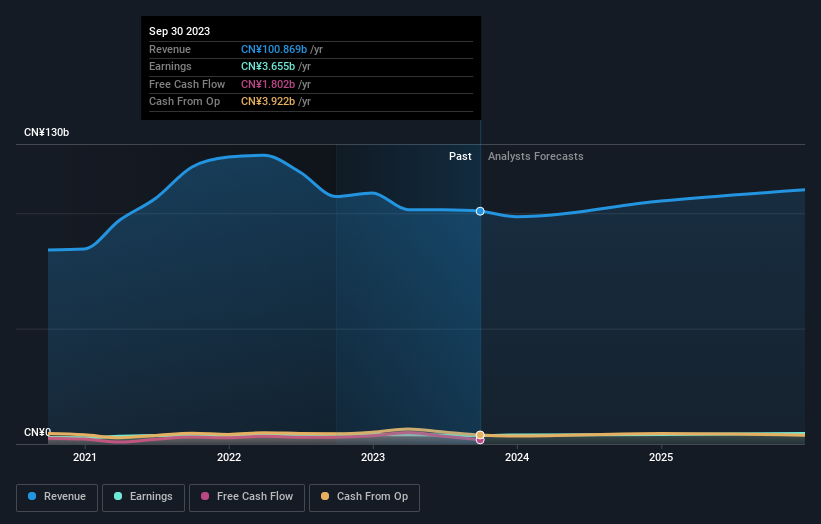The height and width of the screenshot is (524, 821).
Task: Toggle the Free Cash Flow legend button
Action: click(247, 497)
